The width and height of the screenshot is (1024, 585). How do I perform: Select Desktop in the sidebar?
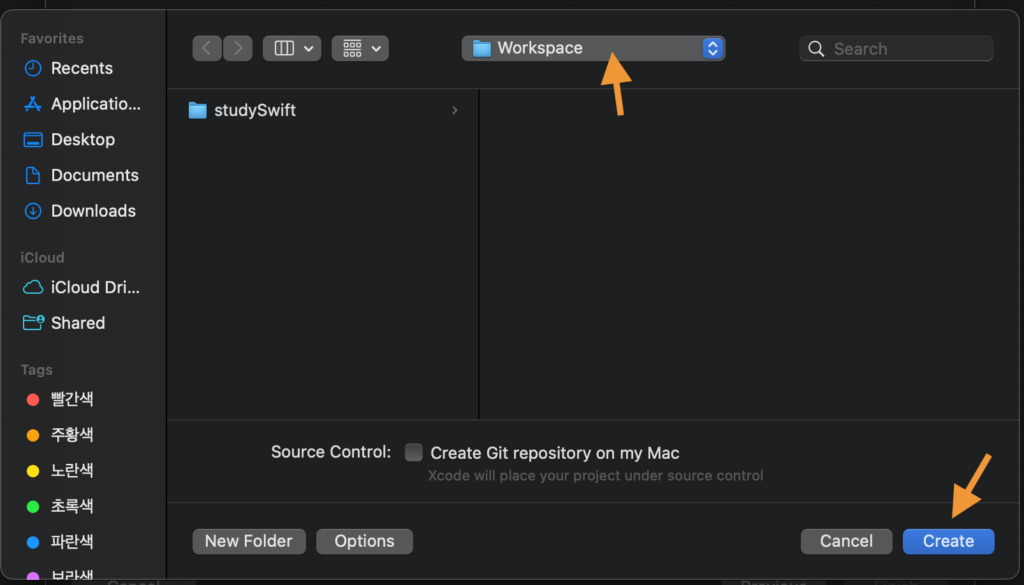coord(82,139)
